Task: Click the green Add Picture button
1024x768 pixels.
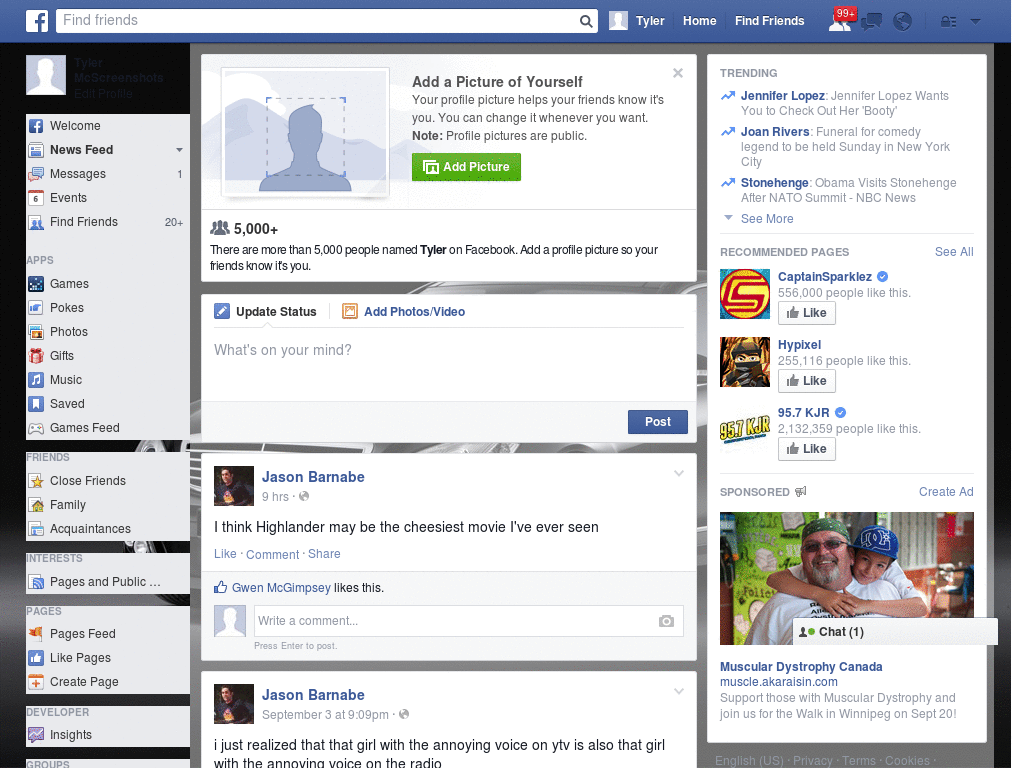Action: (466, 167)
